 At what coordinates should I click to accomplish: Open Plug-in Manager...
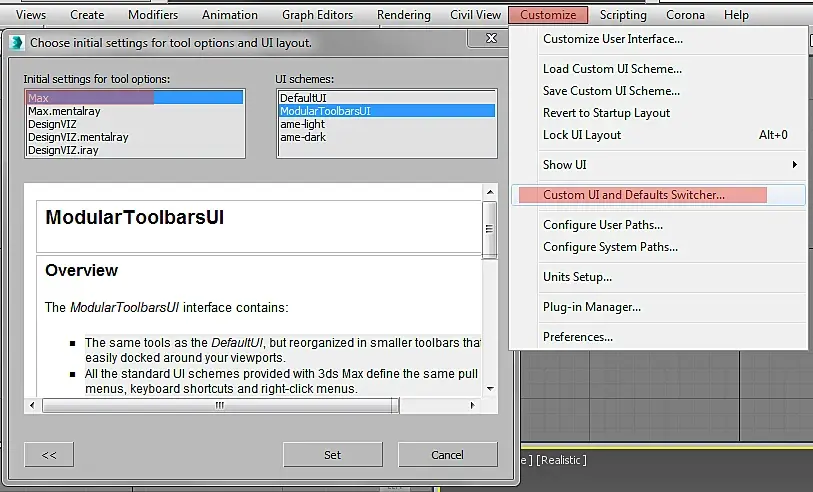point(658,307)
